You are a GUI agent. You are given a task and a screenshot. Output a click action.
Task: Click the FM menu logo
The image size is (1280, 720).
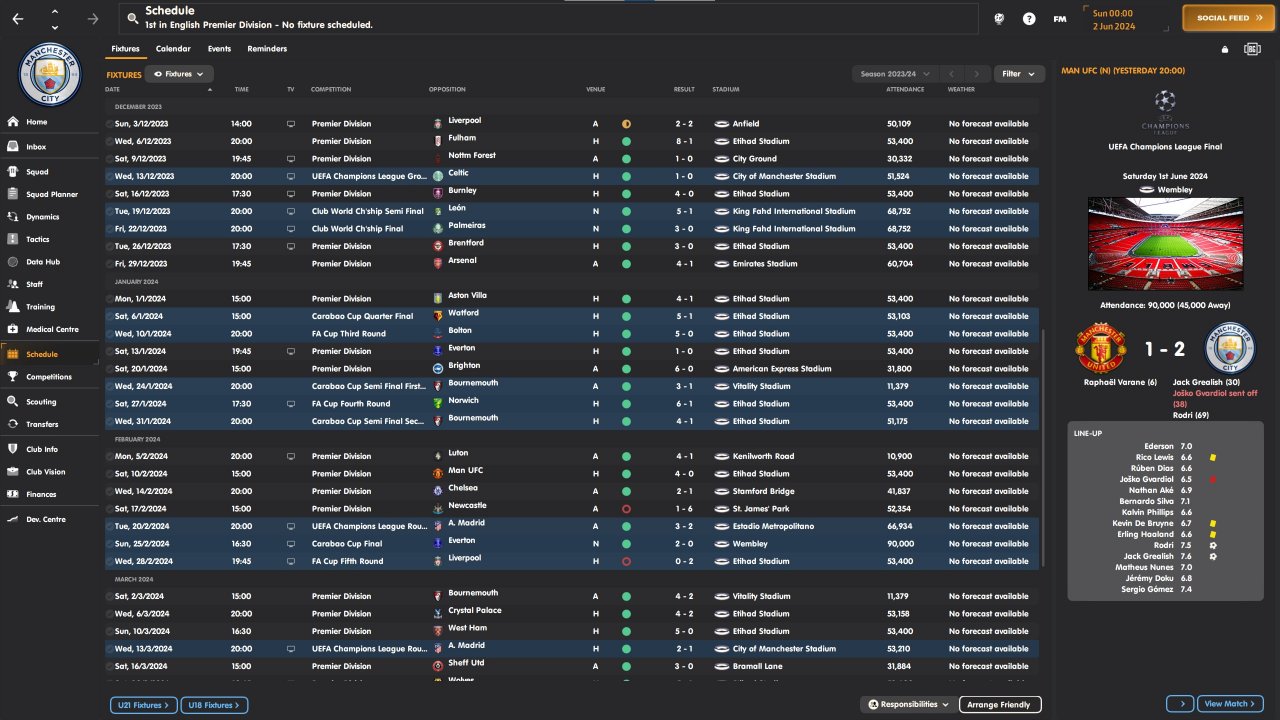click(1060, 19)
